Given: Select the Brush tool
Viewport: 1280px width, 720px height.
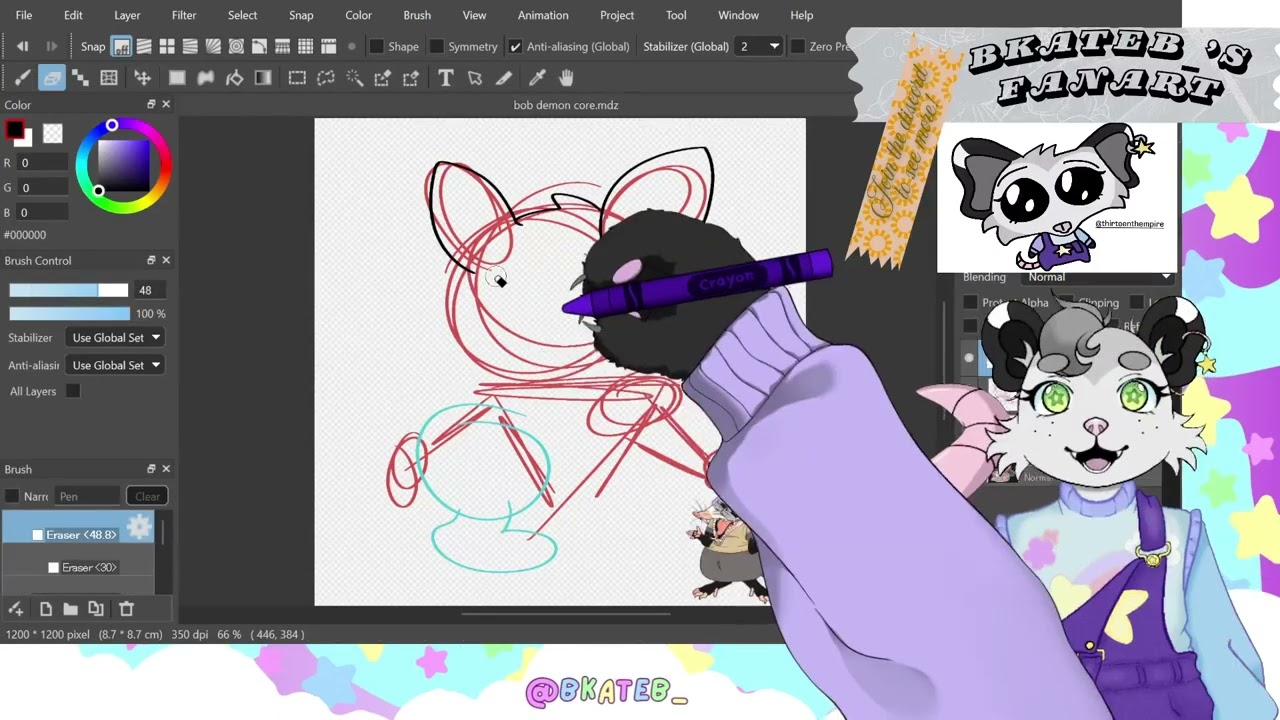Looking at the screenshot, I should pos(22,78).
